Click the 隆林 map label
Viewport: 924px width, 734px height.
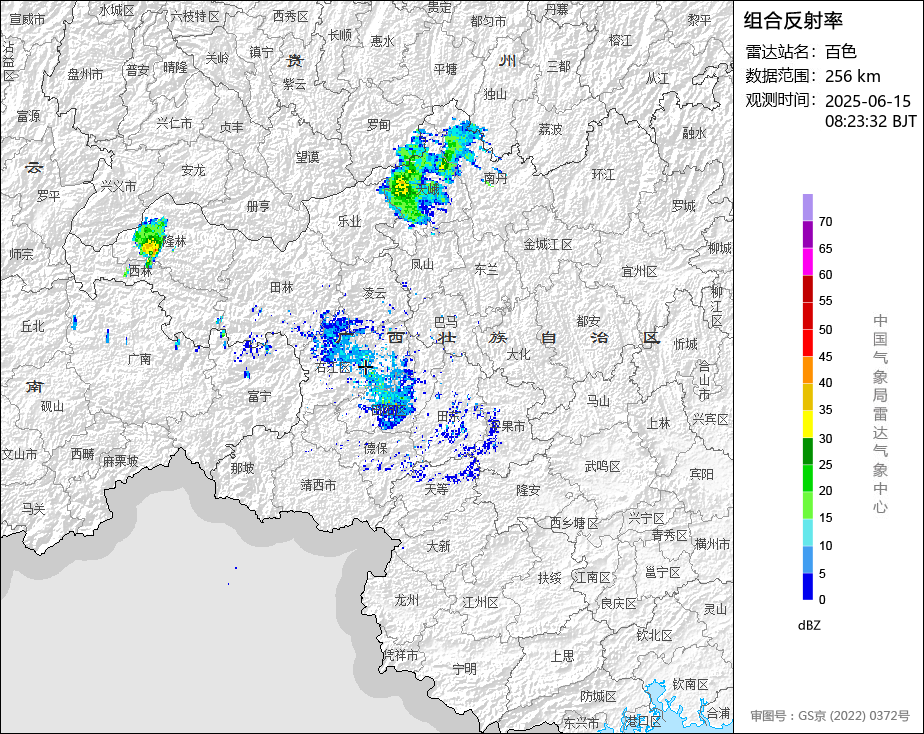[x=174, y=241]
